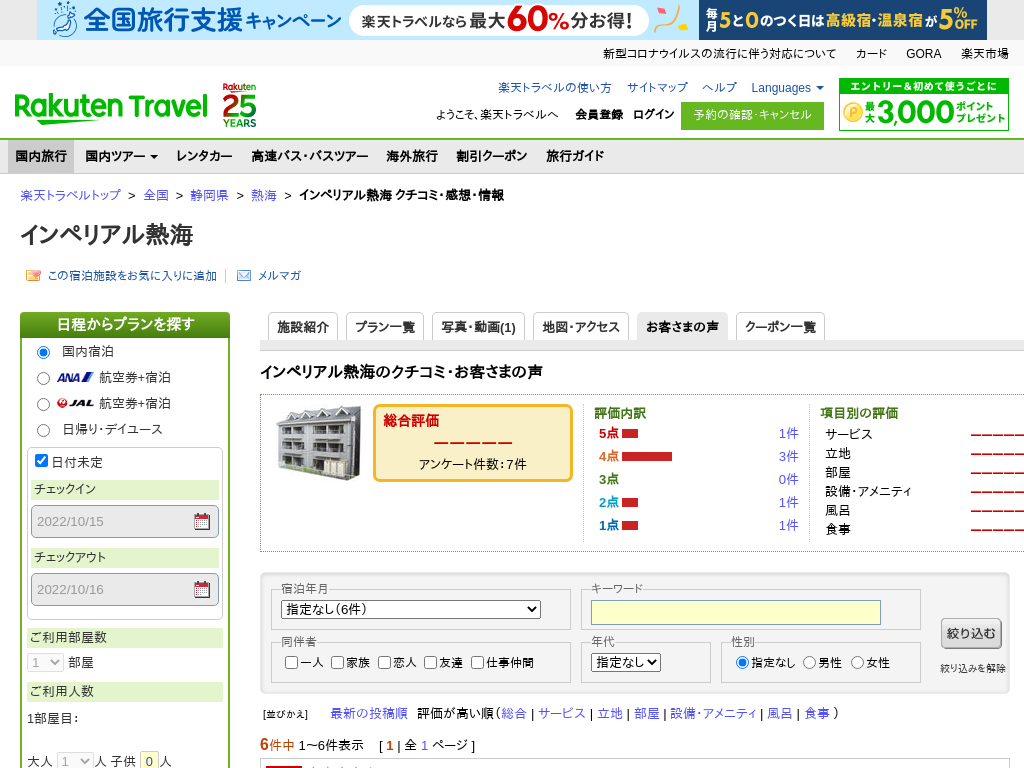
Task: Select 指定なし gender radio button
Action: [742, 663]
